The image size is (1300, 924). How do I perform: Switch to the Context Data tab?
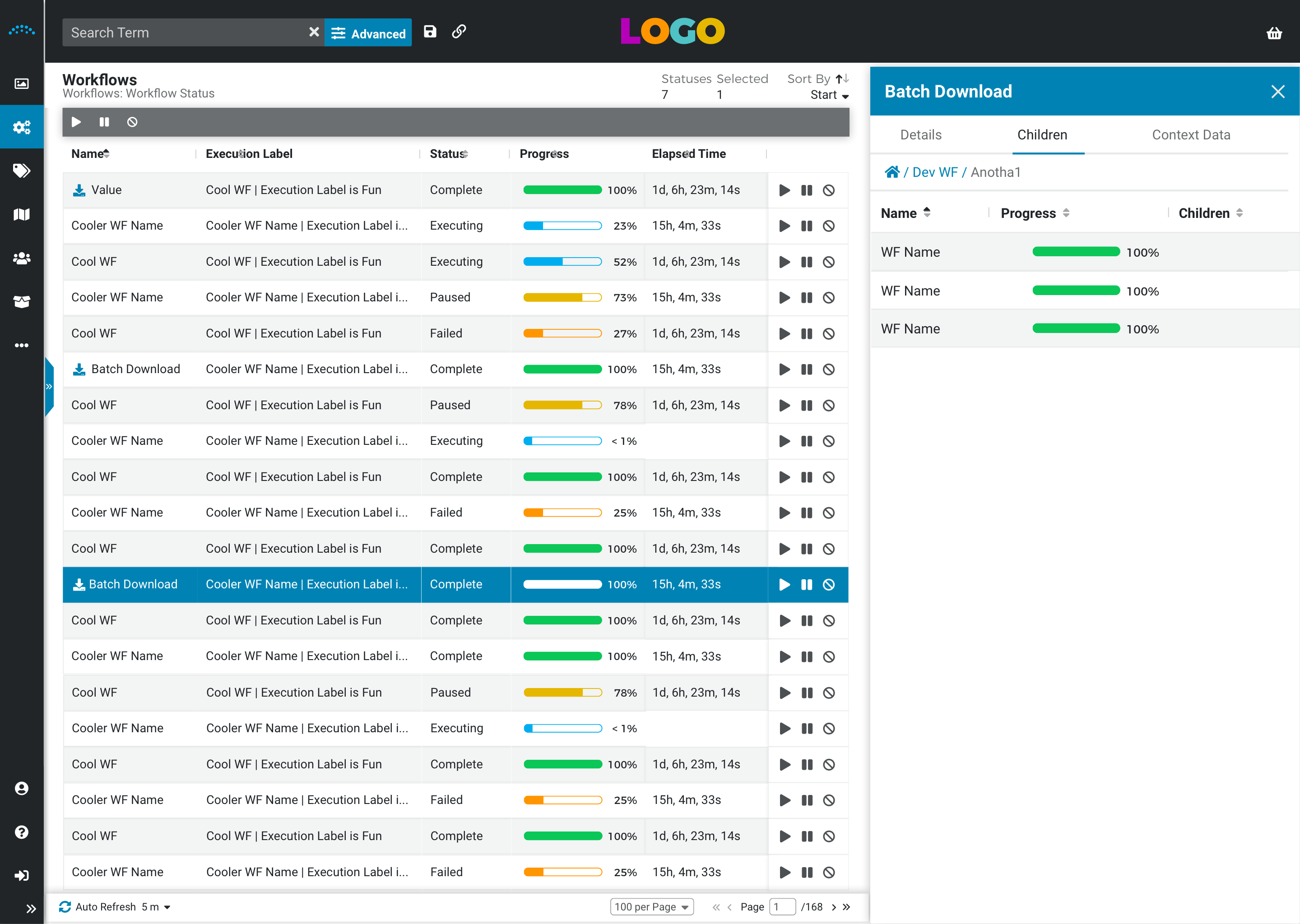(x=1191, y=135)
